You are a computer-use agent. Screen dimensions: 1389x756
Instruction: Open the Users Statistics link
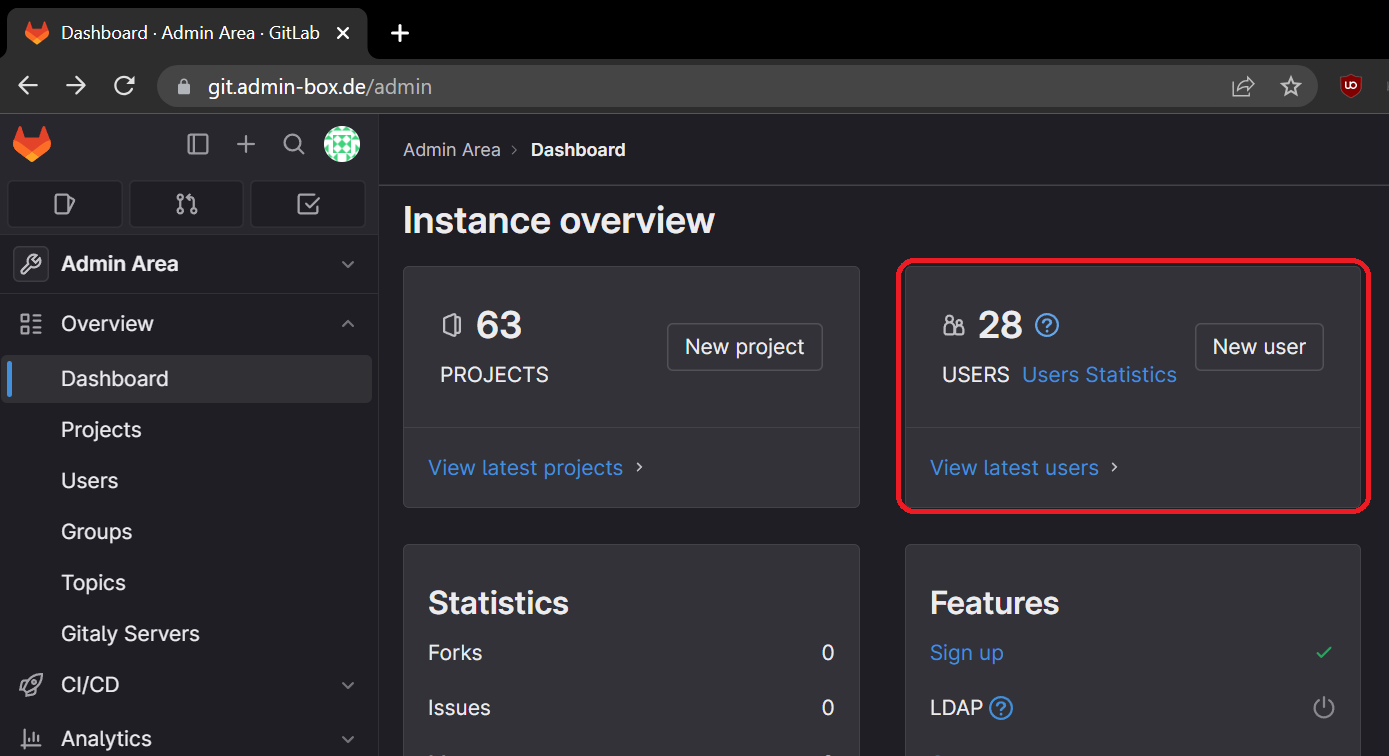[x=1099, y=374]
